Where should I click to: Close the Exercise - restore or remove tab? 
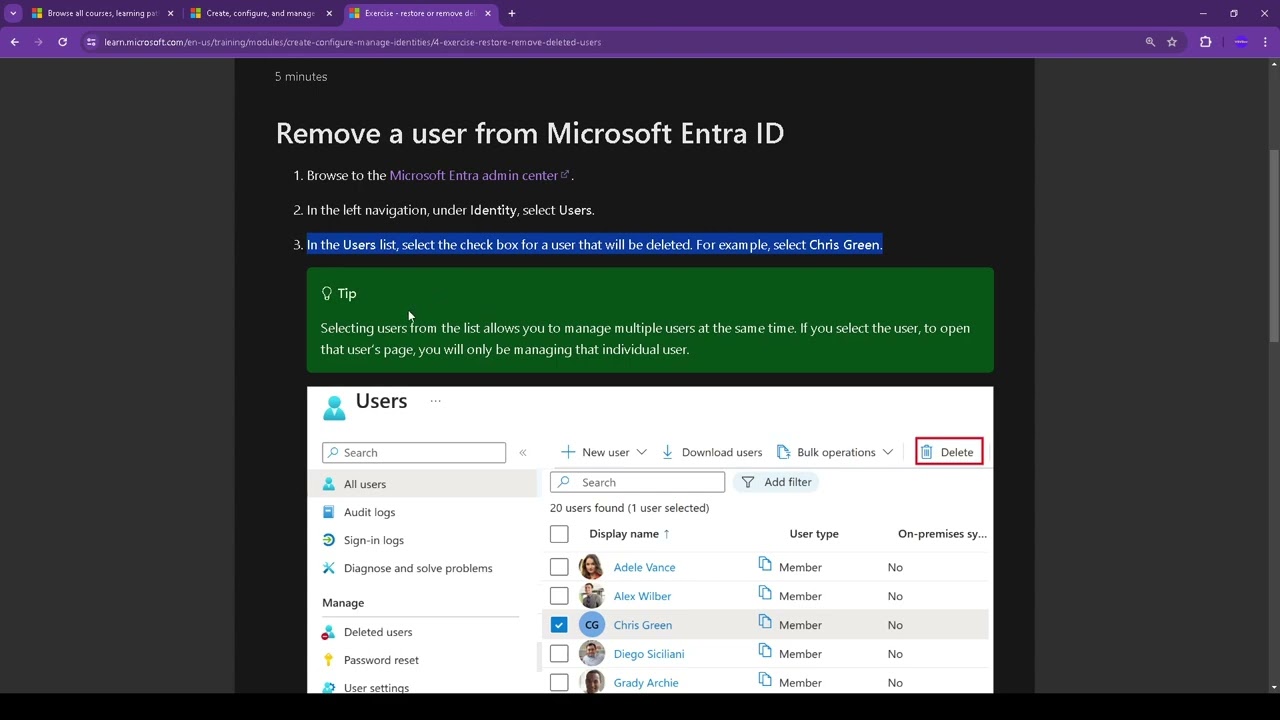(x=488, y=13)
